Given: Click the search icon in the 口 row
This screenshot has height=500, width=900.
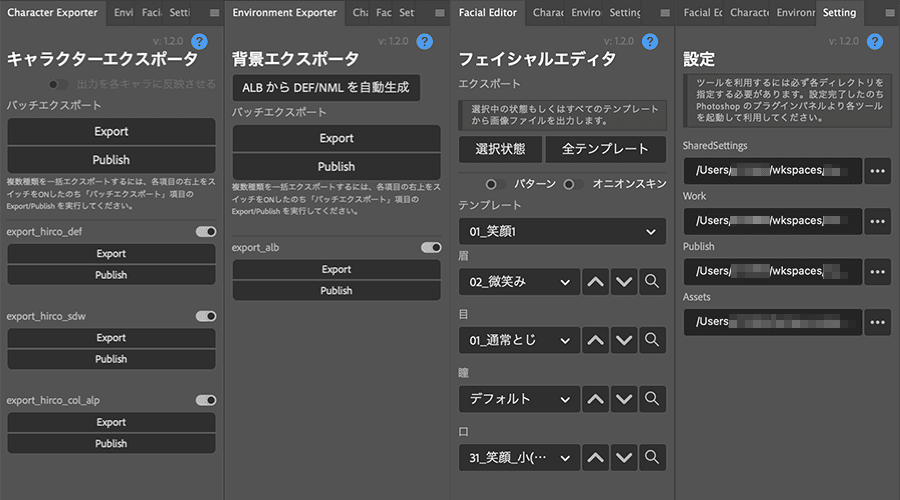Looking at the screenshot, I should pyautogui.click(x=653, y=458).
